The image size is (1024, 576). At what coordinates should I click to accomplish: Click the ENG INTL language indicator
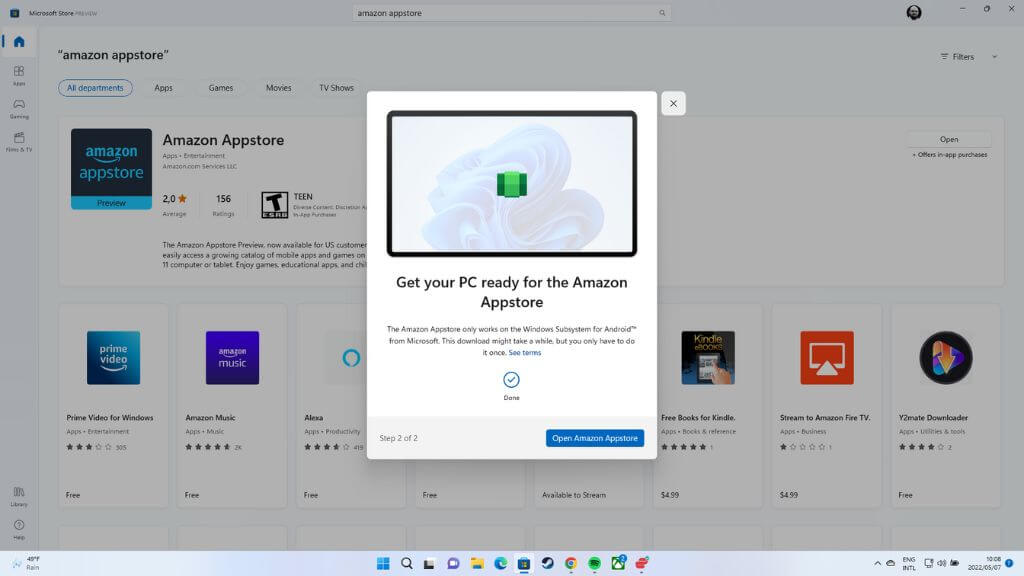tap(908, 563)
